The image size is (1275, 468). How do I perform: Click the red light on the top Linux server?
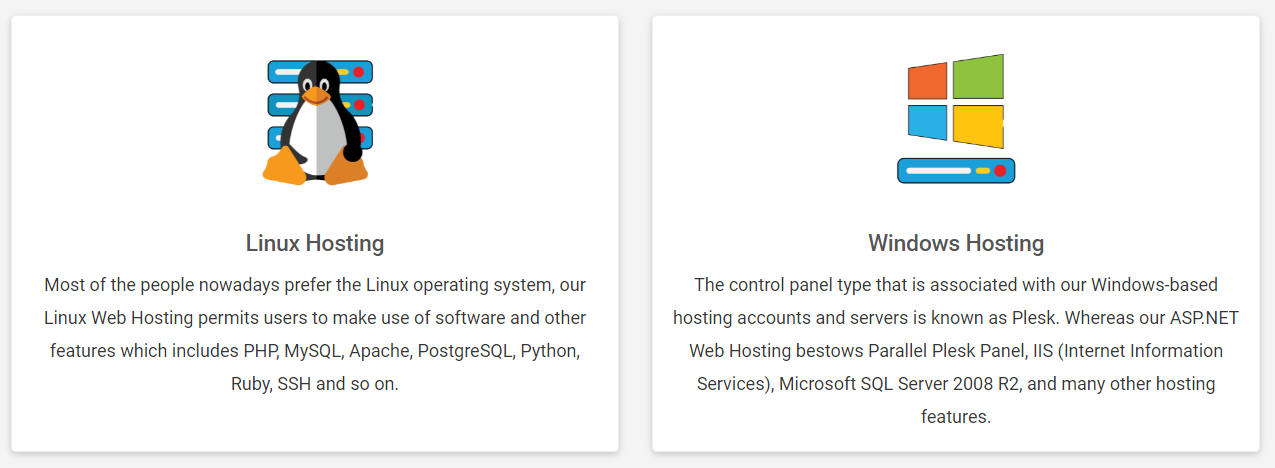pos(358,72)
